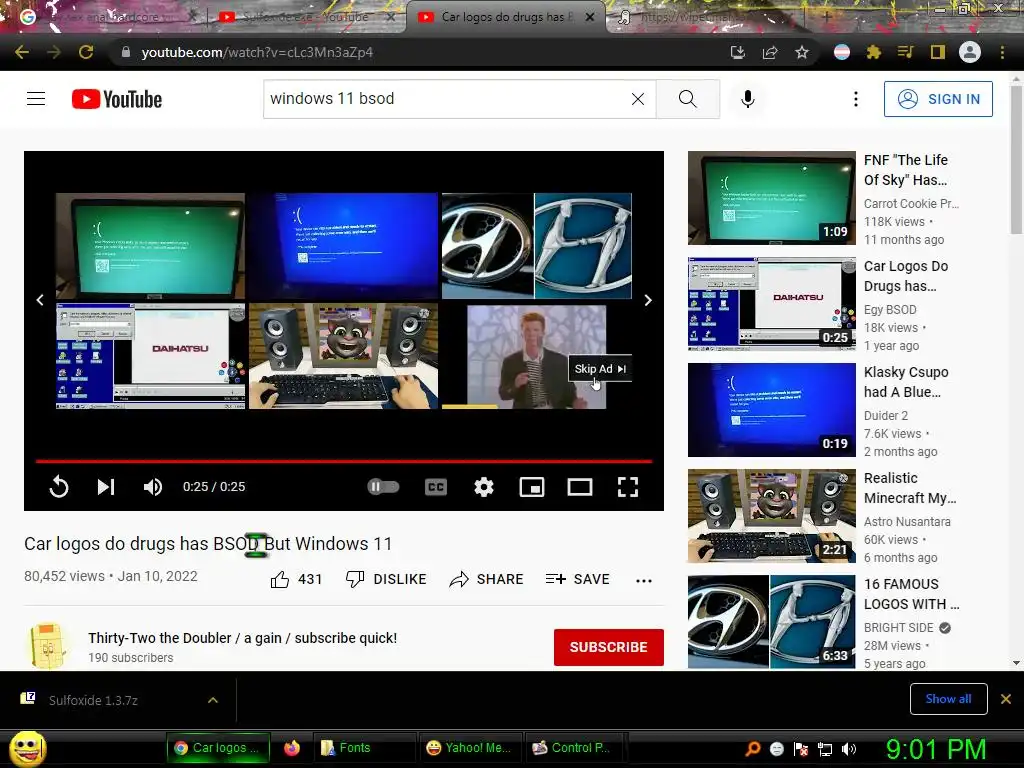The height and width of the screenshot is (768, 1024).
Task: Click Talking Tom speakers end-screen tile
Action: coord(344,356)
